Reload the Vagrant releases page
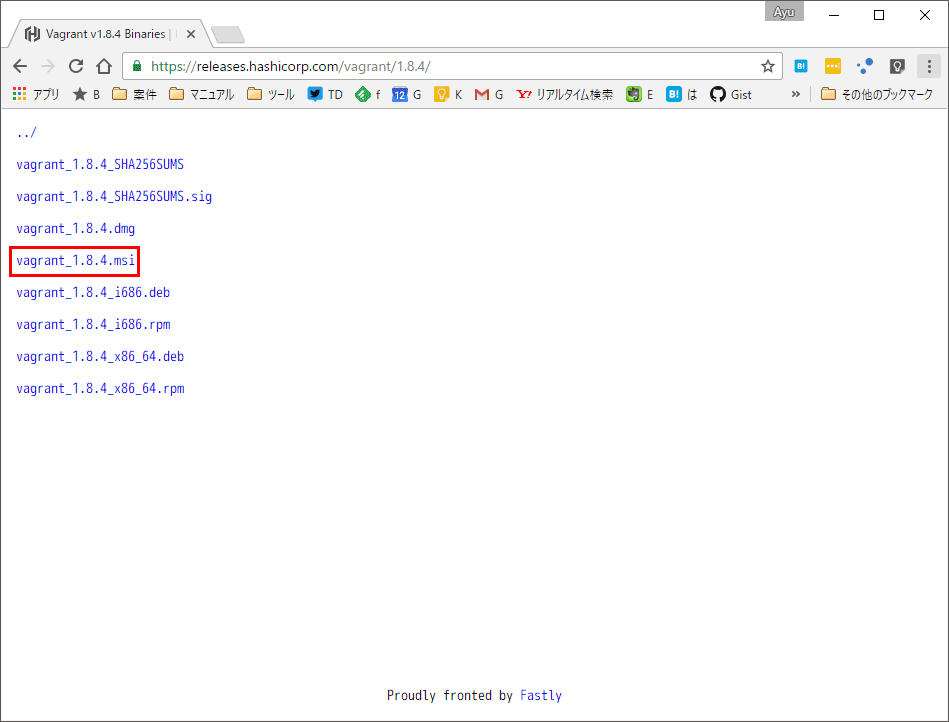 [x=76, y=66]
